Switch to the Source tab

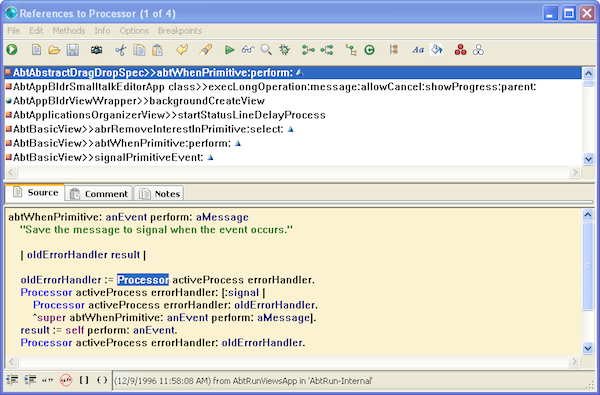35,193
